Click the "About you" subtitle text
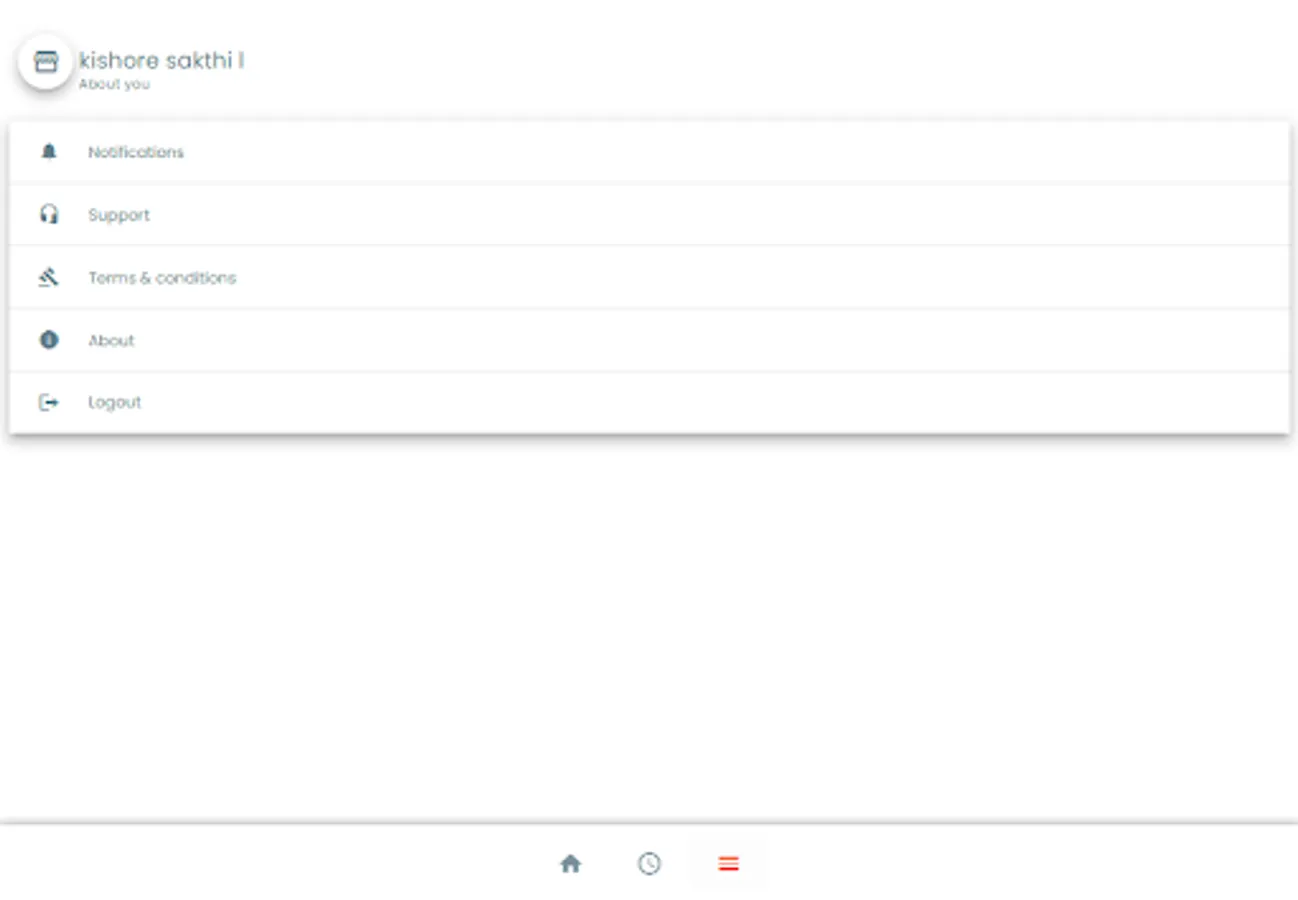The width and height of the screenshot is (1298, 900). tap(114, 84)
